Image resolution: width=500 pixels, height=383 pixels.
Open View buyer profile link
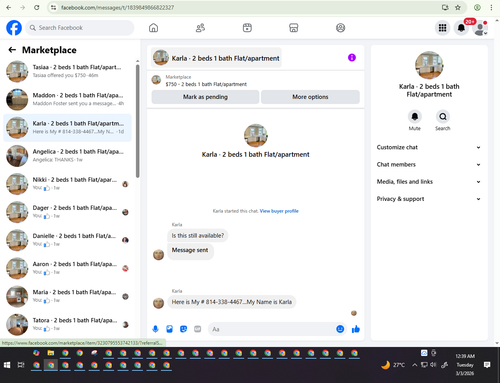click(x=279, y=211)
